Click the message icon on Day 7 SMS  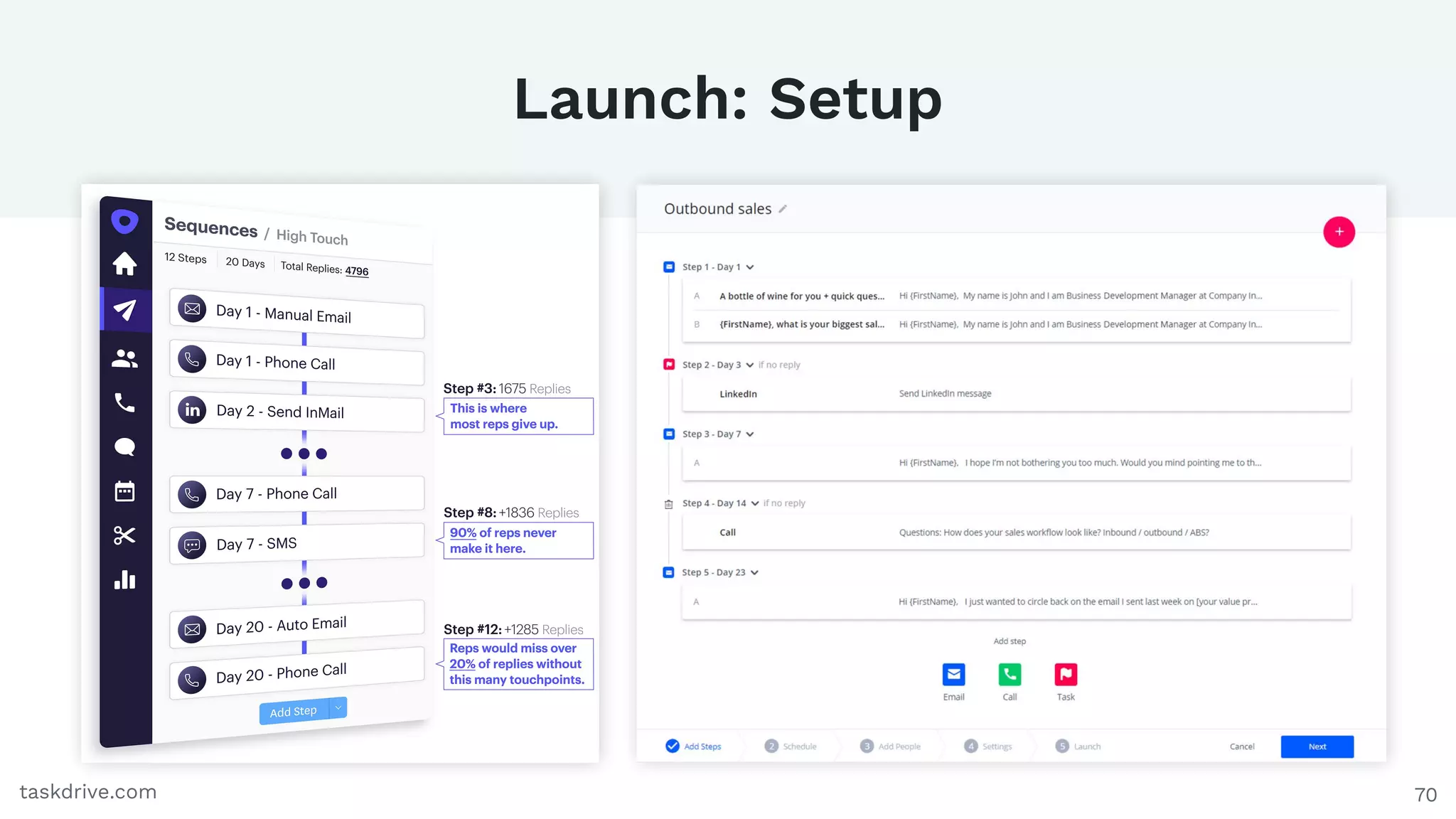pyautogui.click(x=192, y=545)
